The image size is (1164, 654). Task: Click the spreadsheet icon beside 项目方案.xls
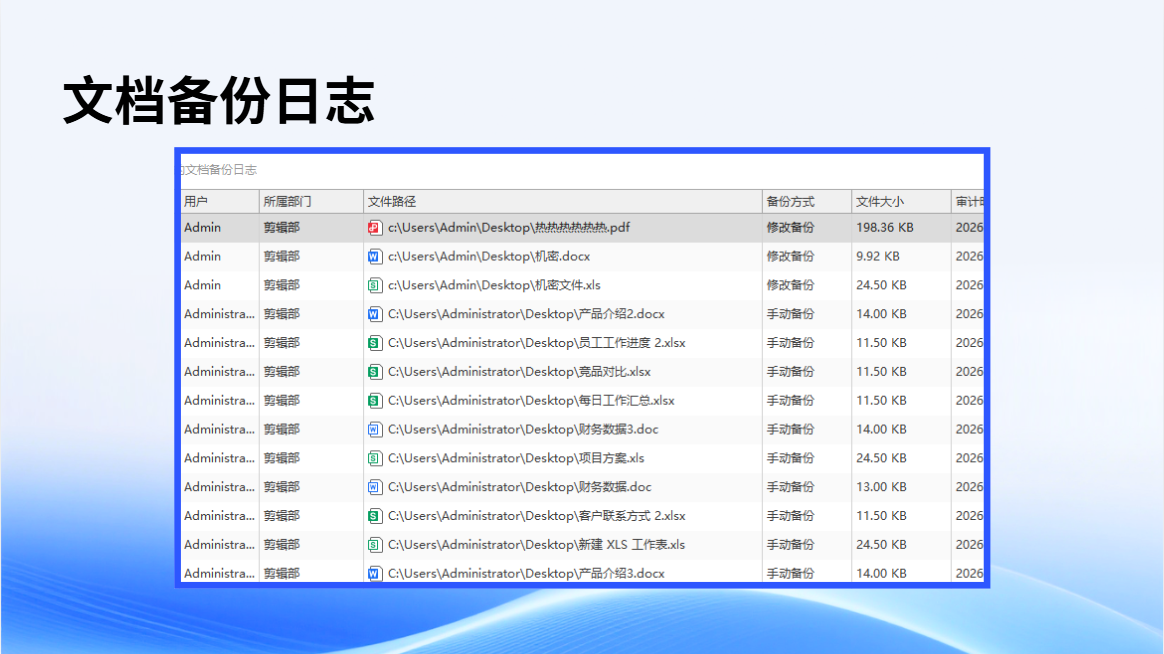375,458
